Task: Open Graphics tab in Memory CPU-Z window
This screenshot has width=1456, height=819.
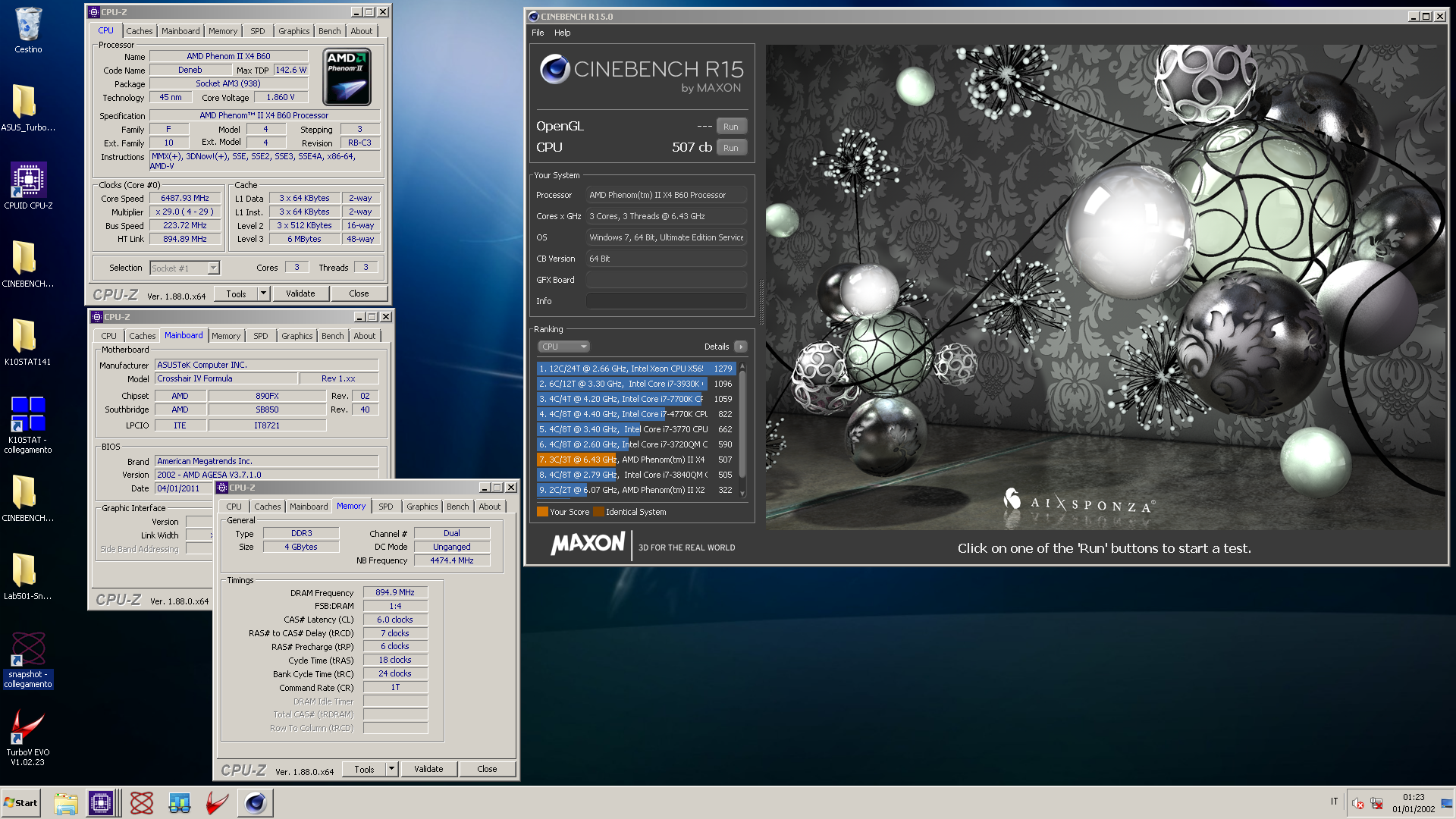Action: (422, 507)
